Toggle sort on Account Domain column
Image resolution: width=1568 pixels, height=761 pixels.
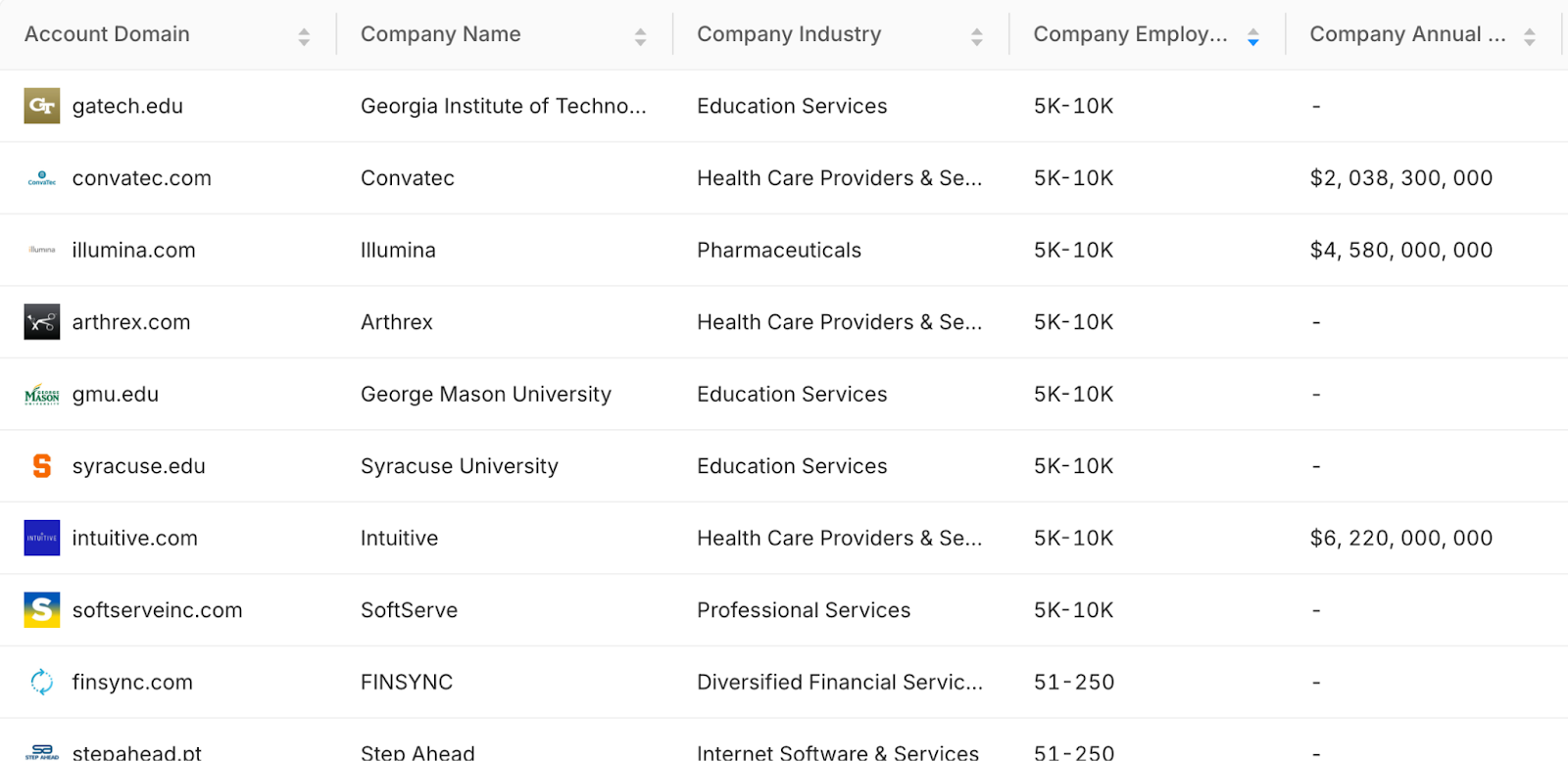click(304, 34)
